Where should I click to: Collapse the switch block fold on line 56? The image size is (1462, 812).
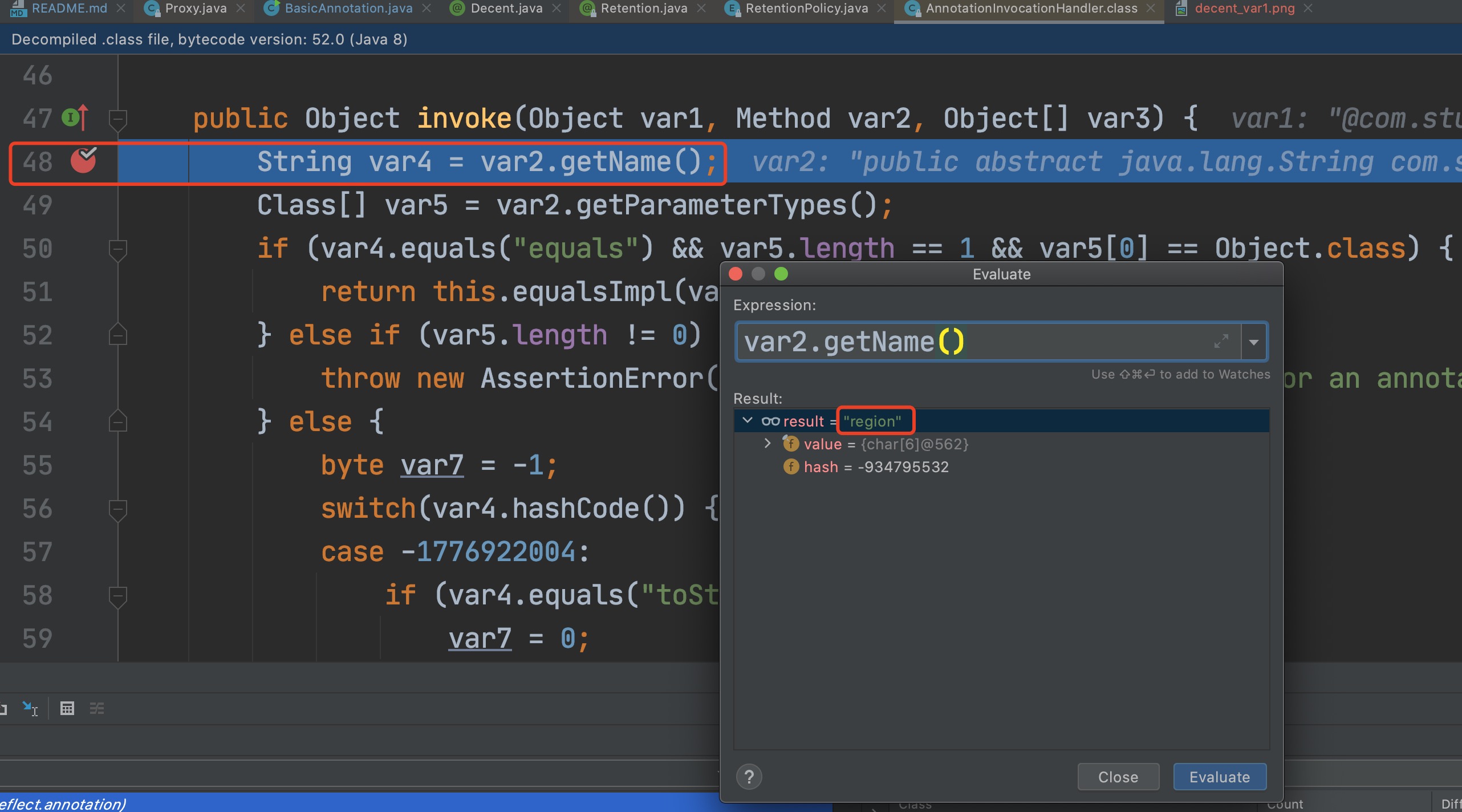117,510
